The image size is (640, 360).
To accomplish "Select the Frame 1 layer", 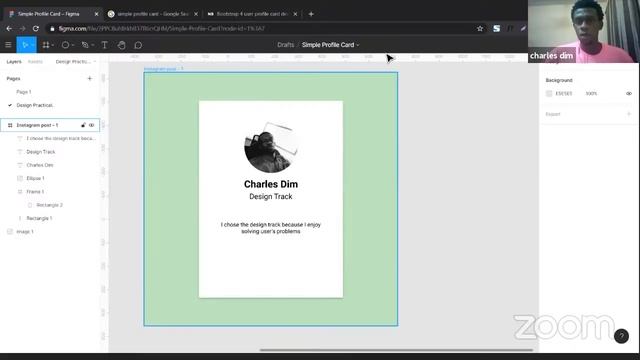I will (x=35, y=192).
